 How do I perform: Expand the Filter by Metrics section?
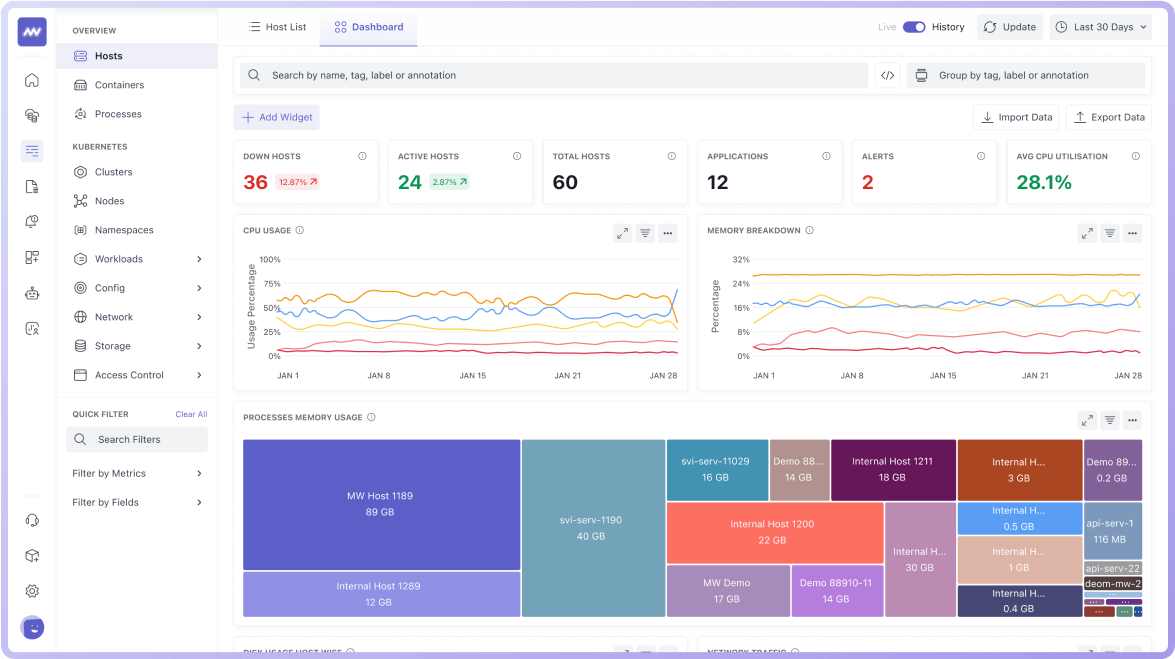tap(136, 473)
